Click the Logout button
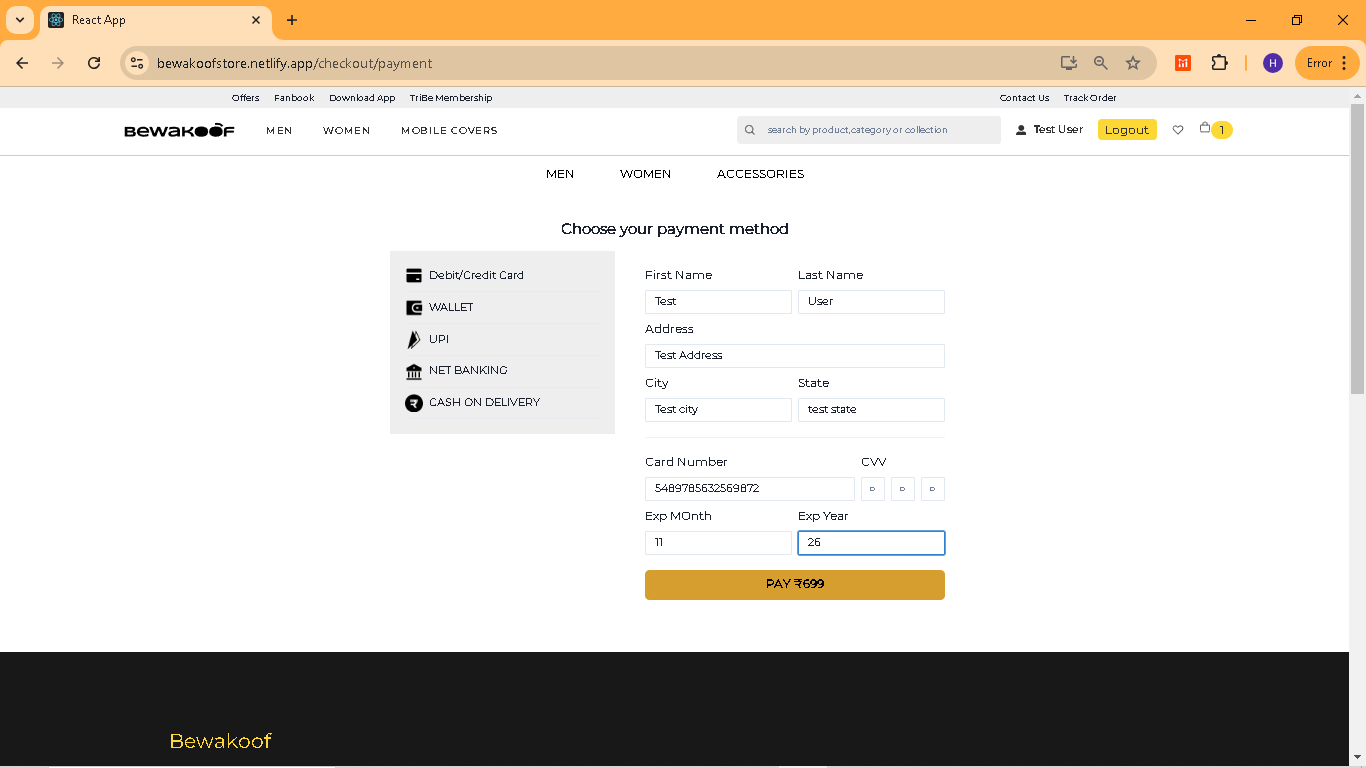This screenshot has width=1366, height=768. pyautogui.click(x=1127, y=130)
